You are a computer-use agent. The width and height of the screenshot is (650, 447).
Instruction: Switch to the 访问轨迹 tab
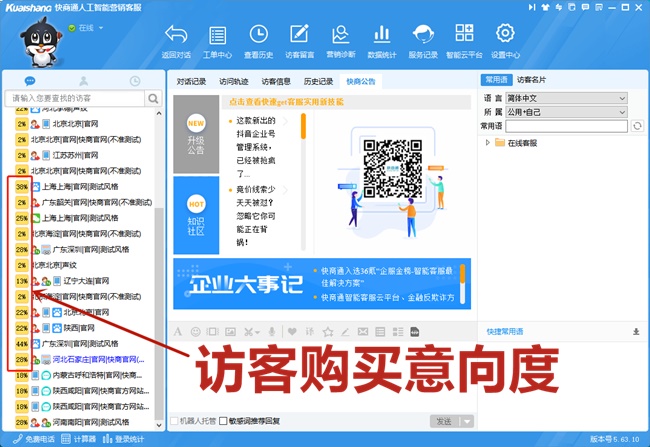233,81
